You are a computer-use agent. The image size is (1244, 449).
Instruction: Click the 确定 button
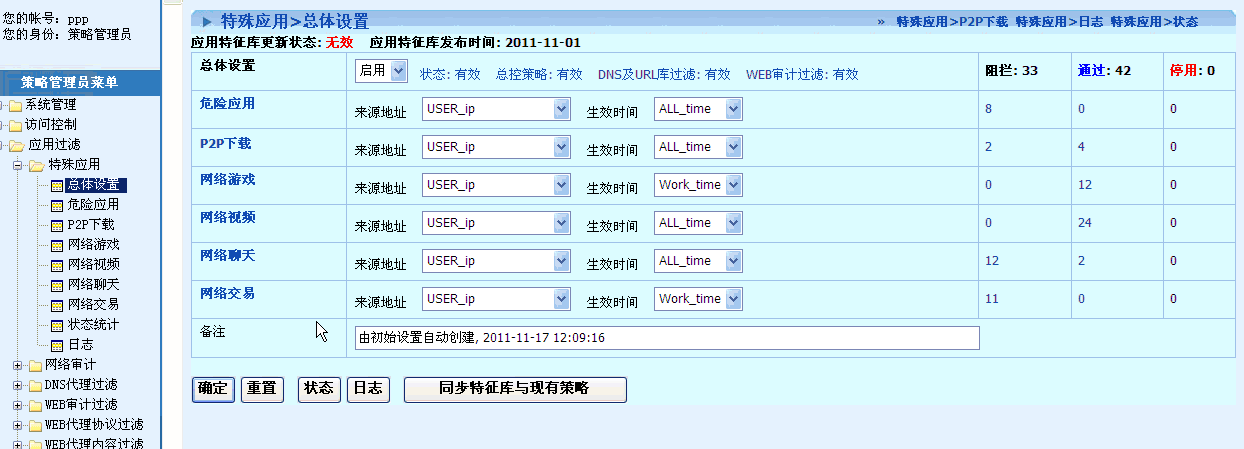click(212, 389)
